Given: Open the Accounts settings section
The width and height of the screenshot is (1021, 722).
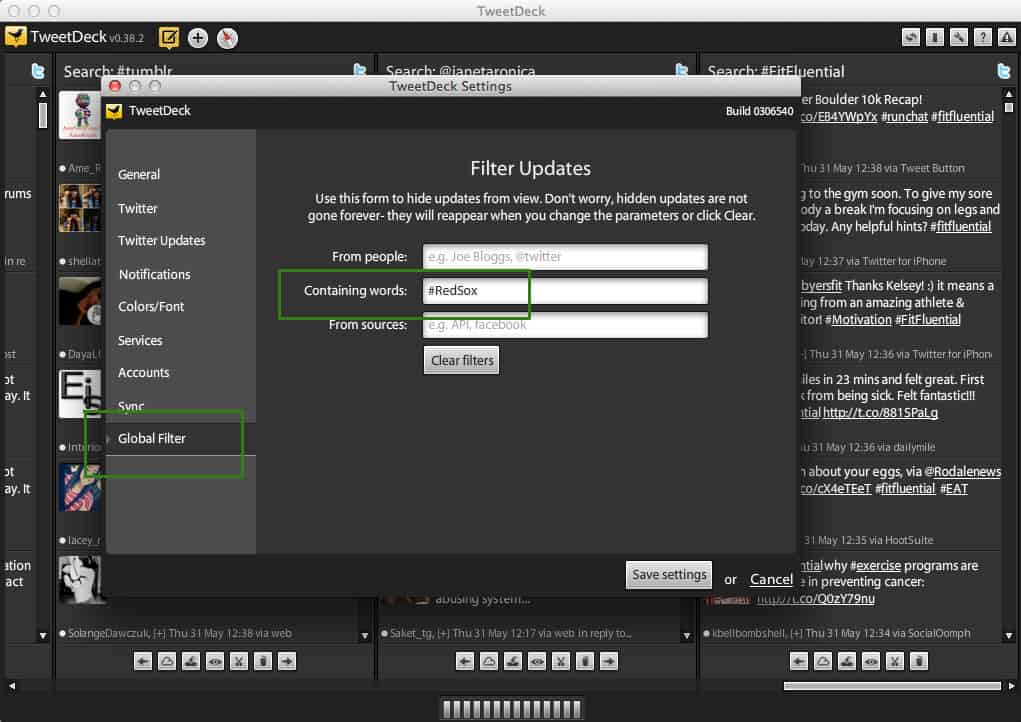Looking at the screenshot, I should point(143,372).
